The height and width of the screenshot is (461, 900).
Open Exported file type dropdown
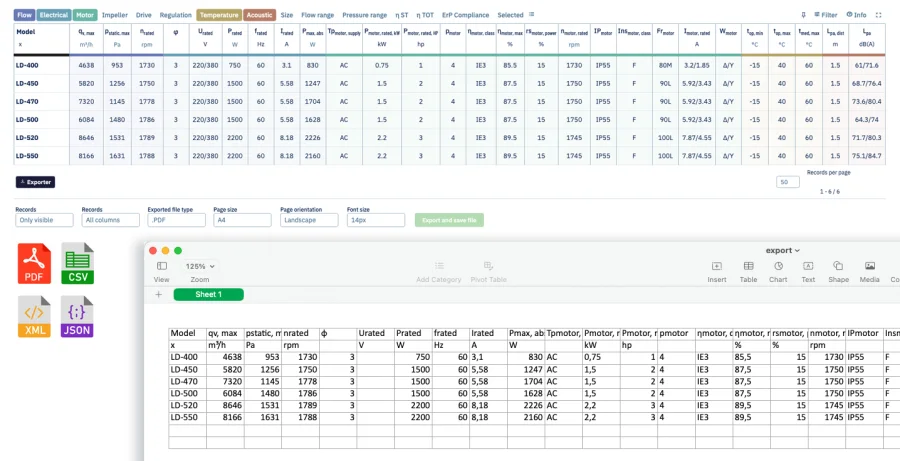[x=176, y=220]
